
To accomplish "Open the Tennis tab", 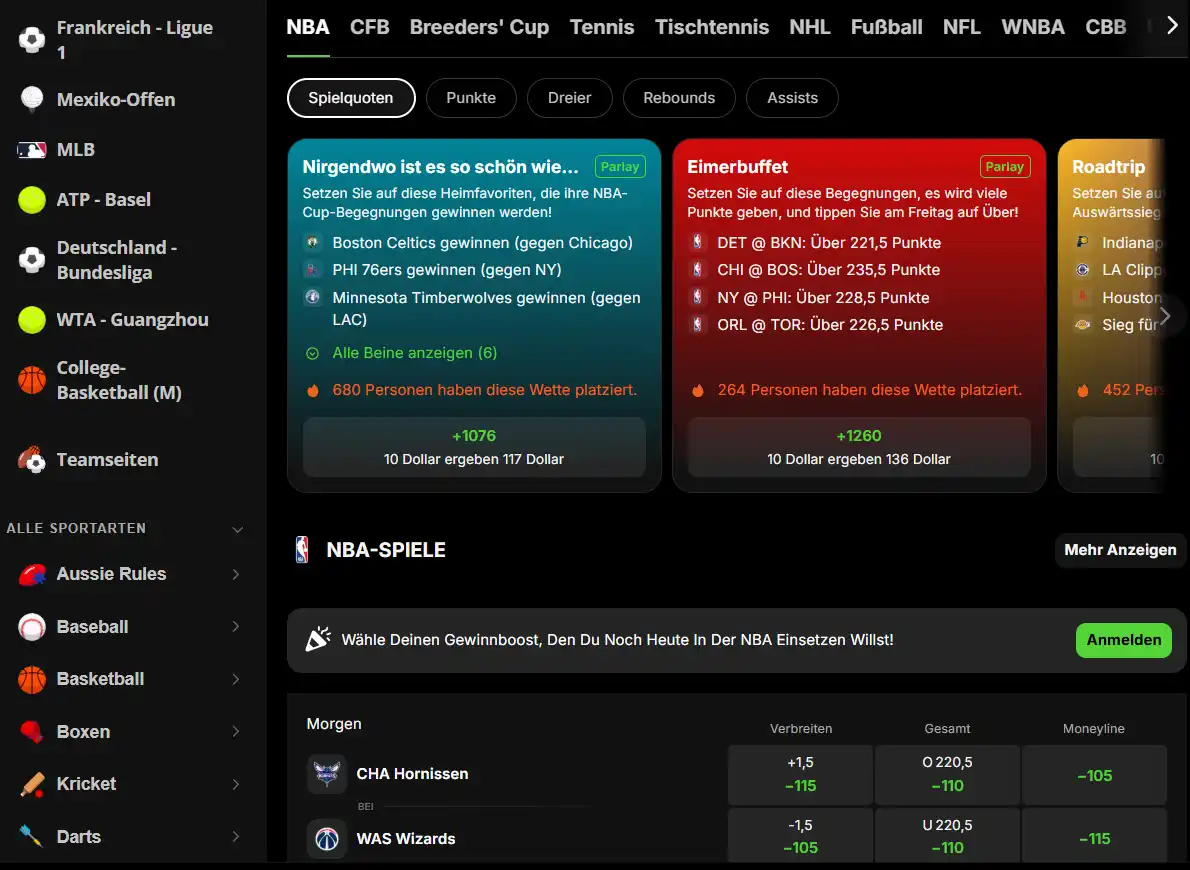I will pyautogui.click(x=602, y=27).
